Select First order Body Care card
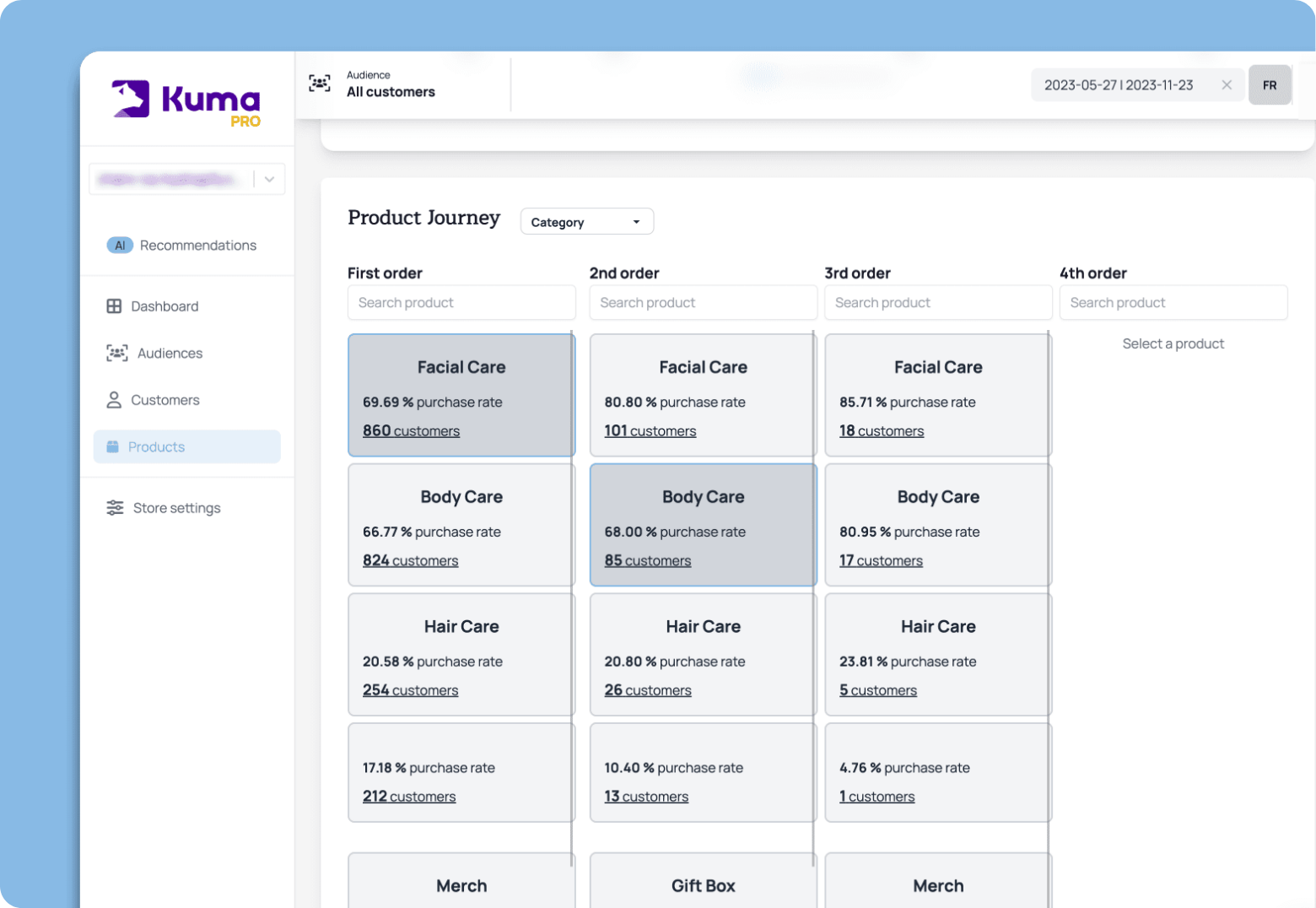Image resolution: width=1316 pixels, height=908 pixels. coord(461,525)
